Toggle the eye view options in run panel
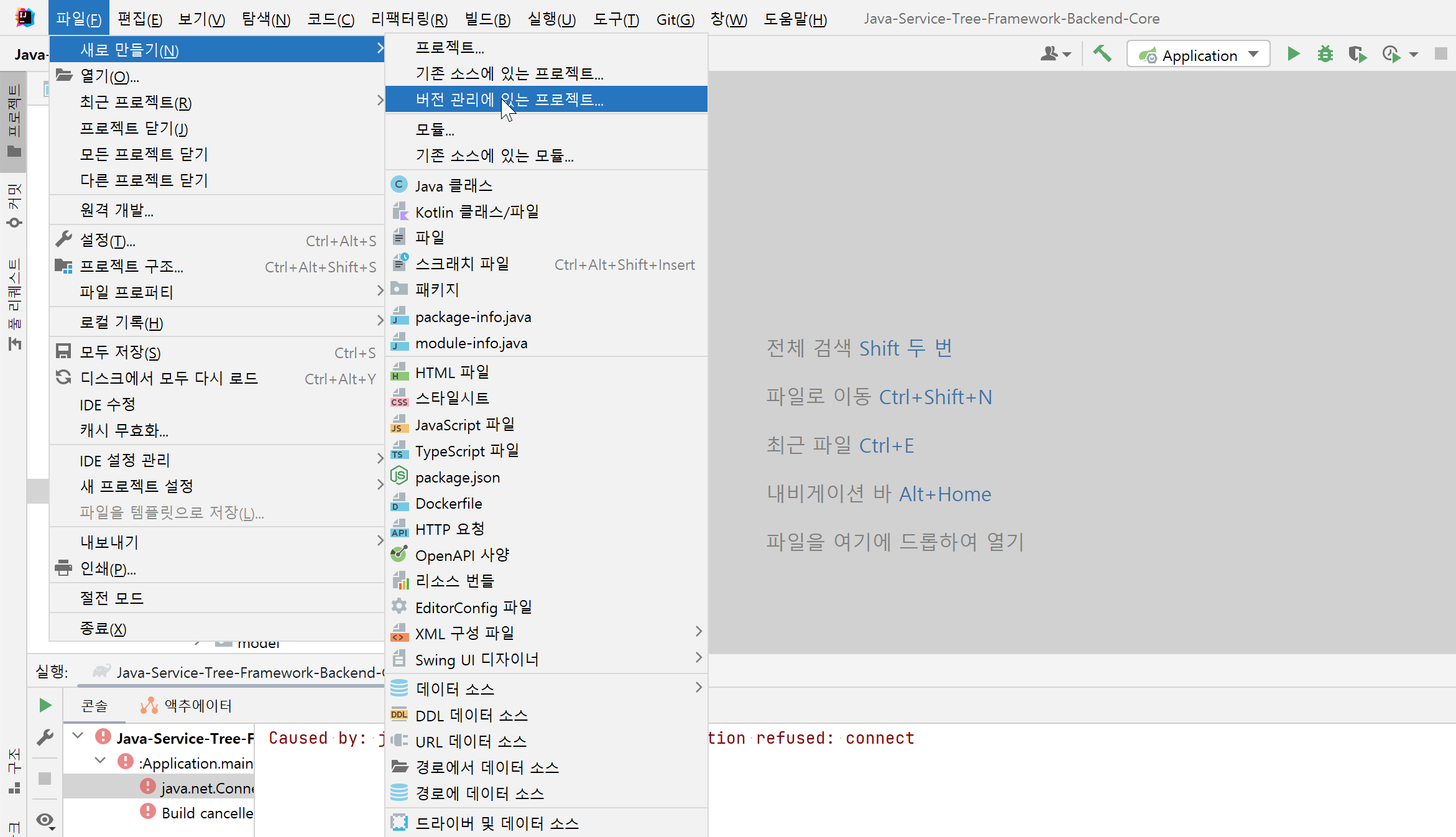The width and height of the screenshot is (1456, 837). [x=45, y=821]
